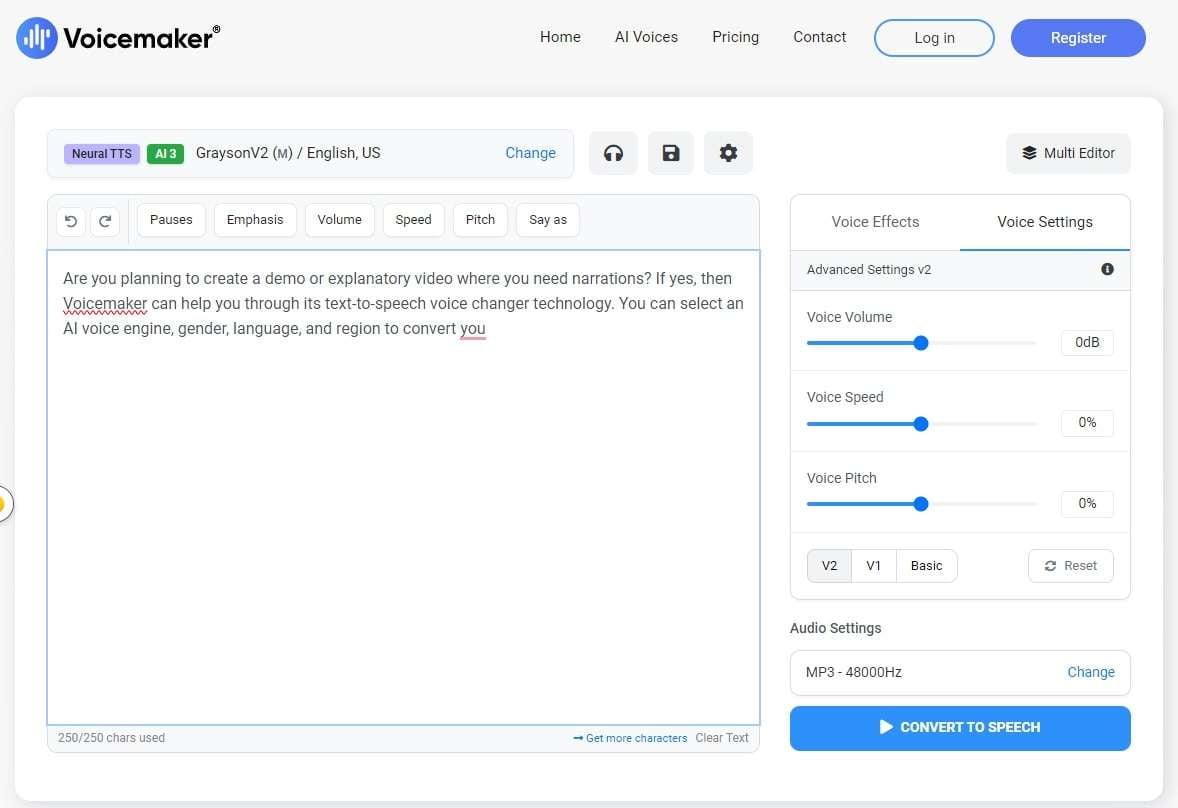Image resolution: width=1178 pixels, height=808 pixels.
Task: Click the Voice Pitch slider handle
Action: [920, 505]
